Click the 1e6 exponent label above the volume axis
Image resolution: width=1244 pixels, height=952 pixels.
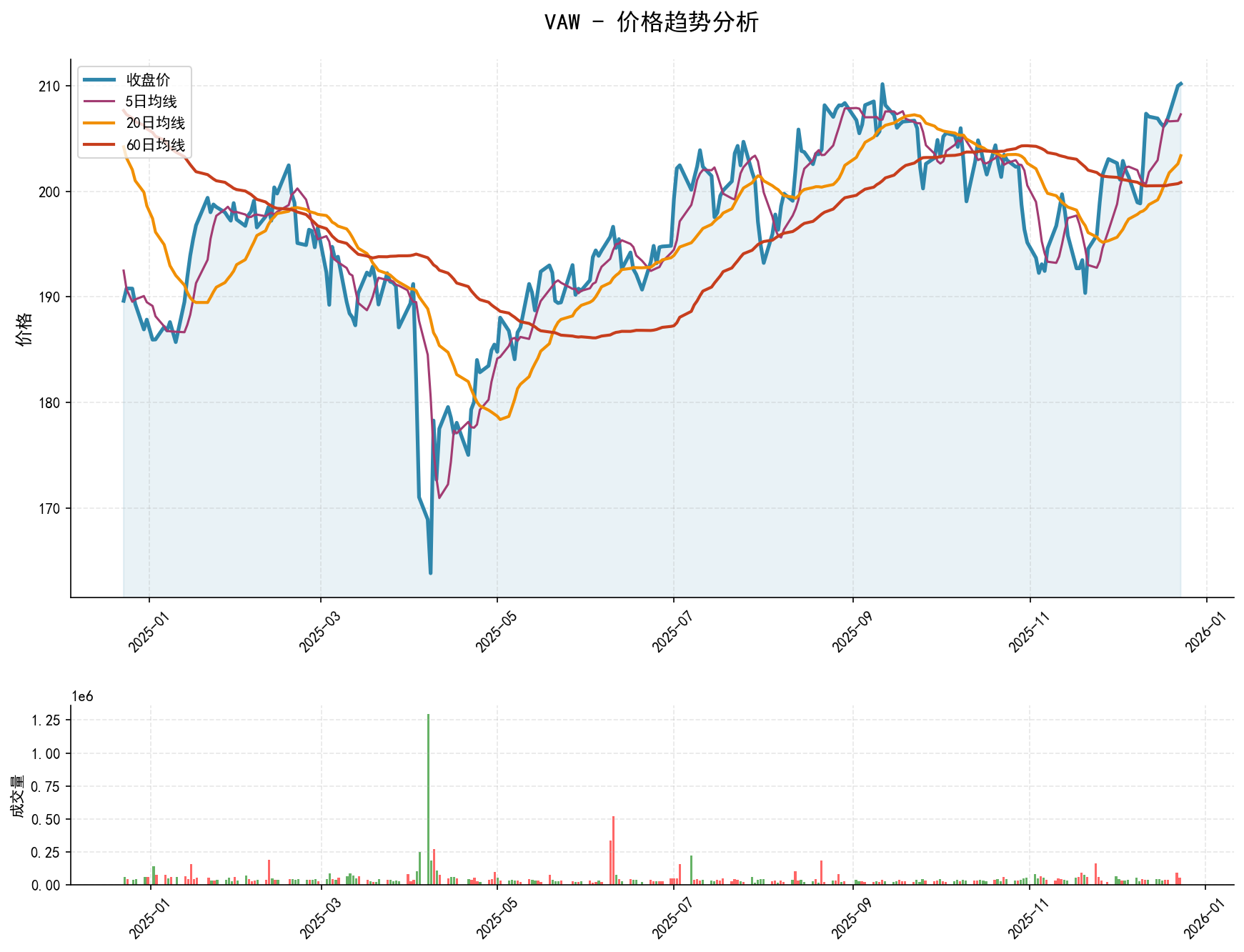(83, 697)
